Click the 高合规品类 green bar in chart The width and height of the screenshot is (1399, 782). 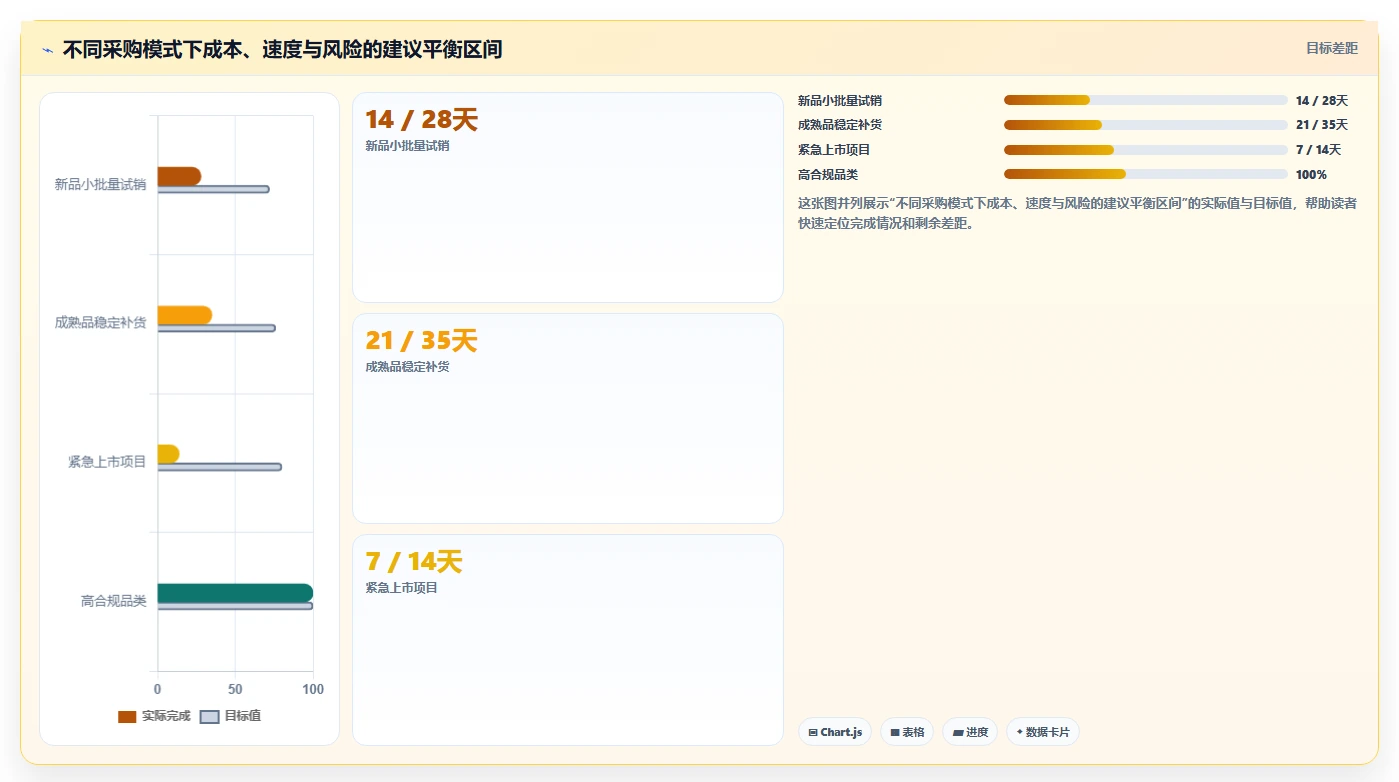click(x=235, y=593)
